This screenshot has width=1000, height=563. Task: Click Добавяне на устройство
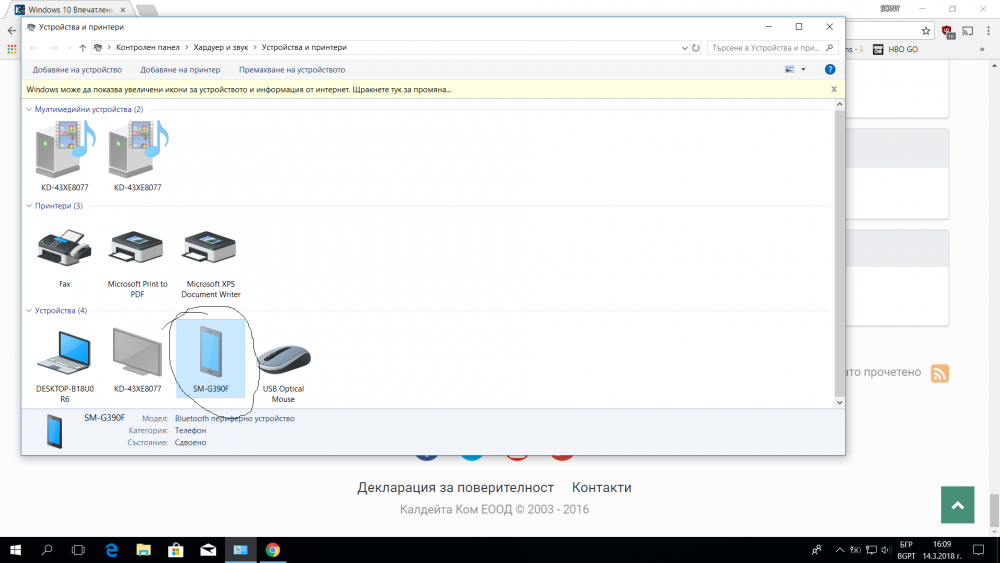pyautogui.click(x=77, y=70)
